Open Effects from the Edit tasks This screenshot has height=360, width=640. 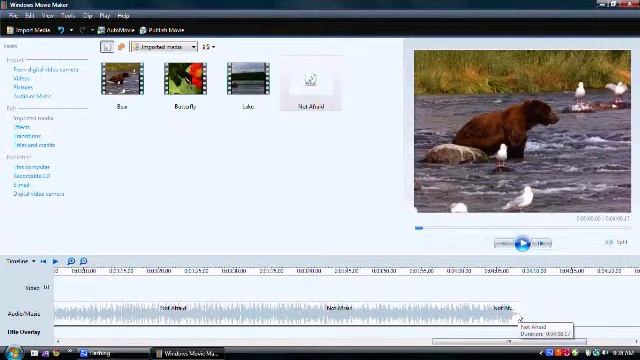click(x=22, y=127)
